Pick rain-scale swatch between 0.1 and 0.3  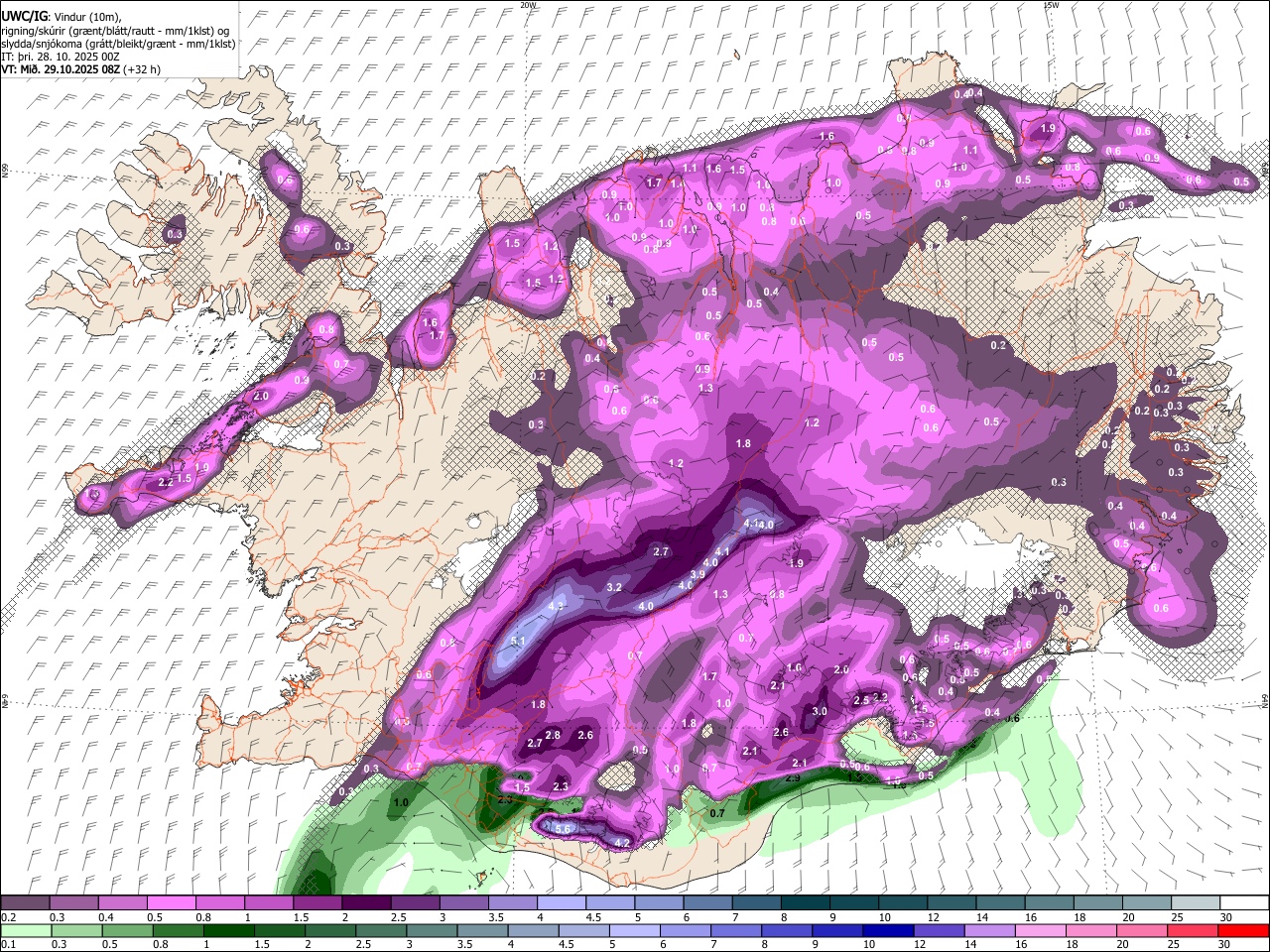tap(26, 931)
